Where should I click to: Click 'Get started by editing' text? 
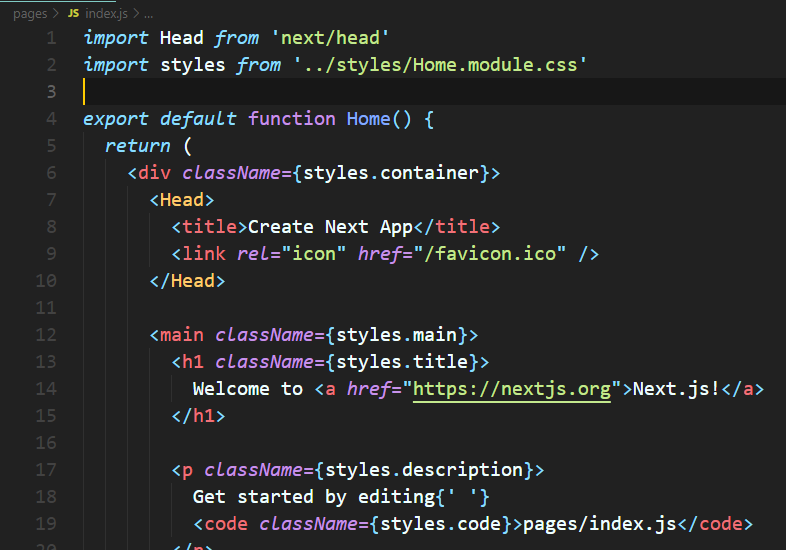pos(314,497)
